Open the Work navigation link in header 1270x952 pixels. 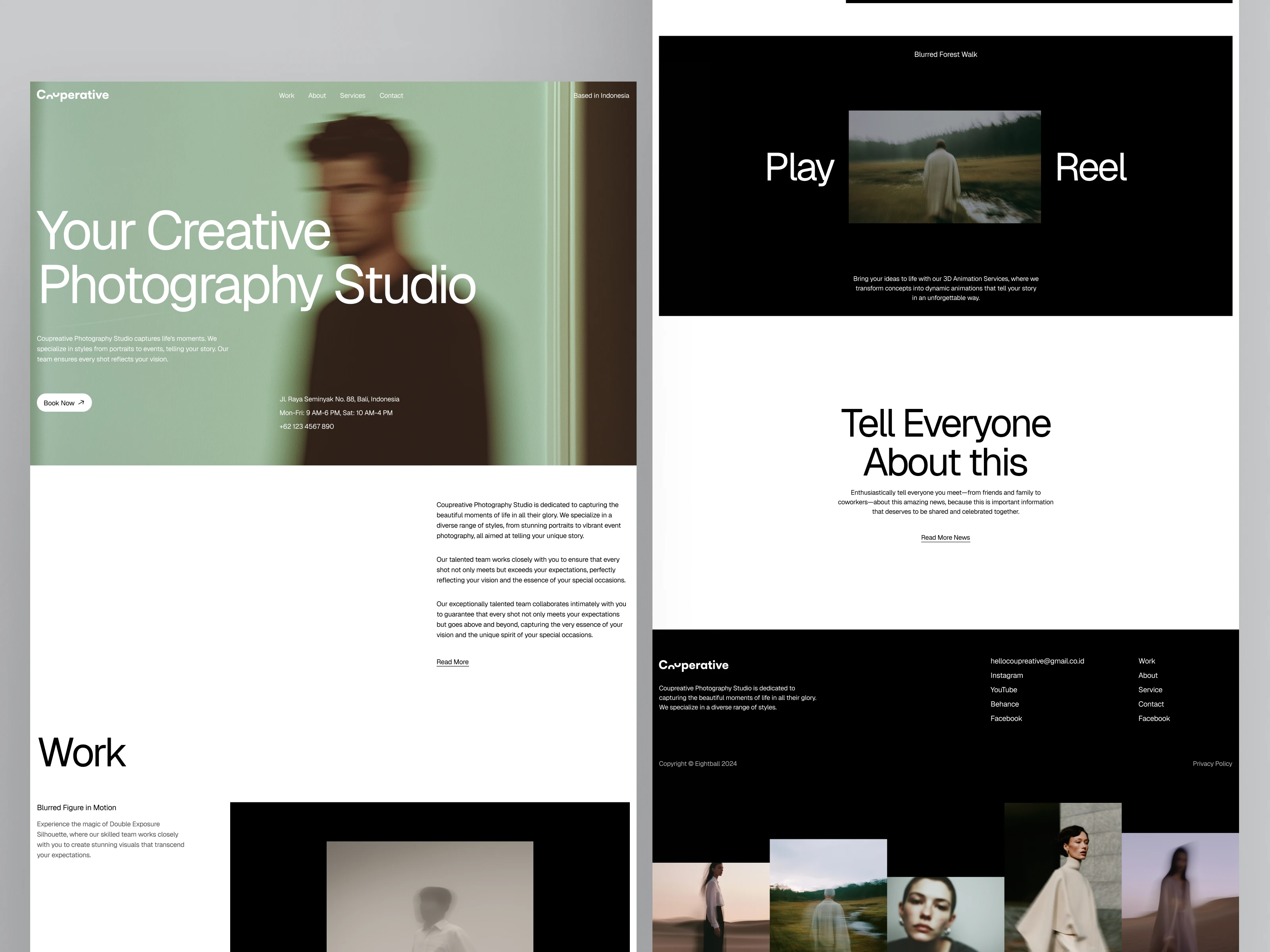coord(287,96)
